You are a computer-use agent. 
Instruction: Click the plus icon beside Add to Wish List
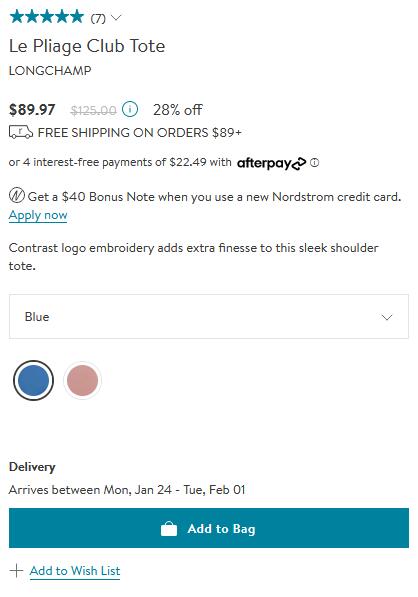pyautogui.click(x=16, y=571)
